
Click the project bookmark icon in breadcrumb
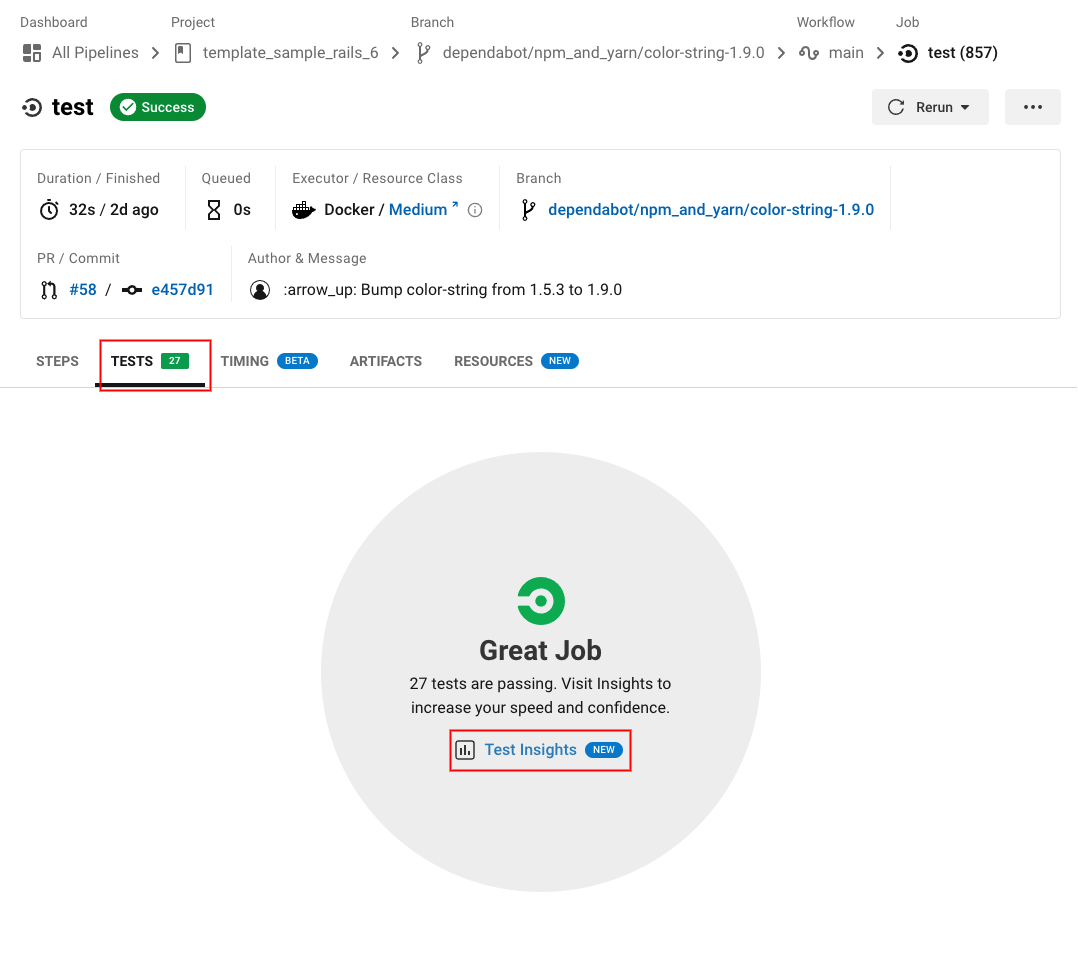point(183,53)
